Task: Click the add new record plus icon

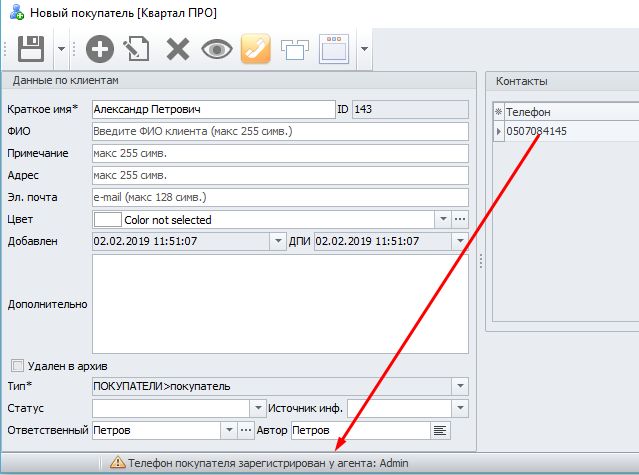Action: tap(99, 48)
